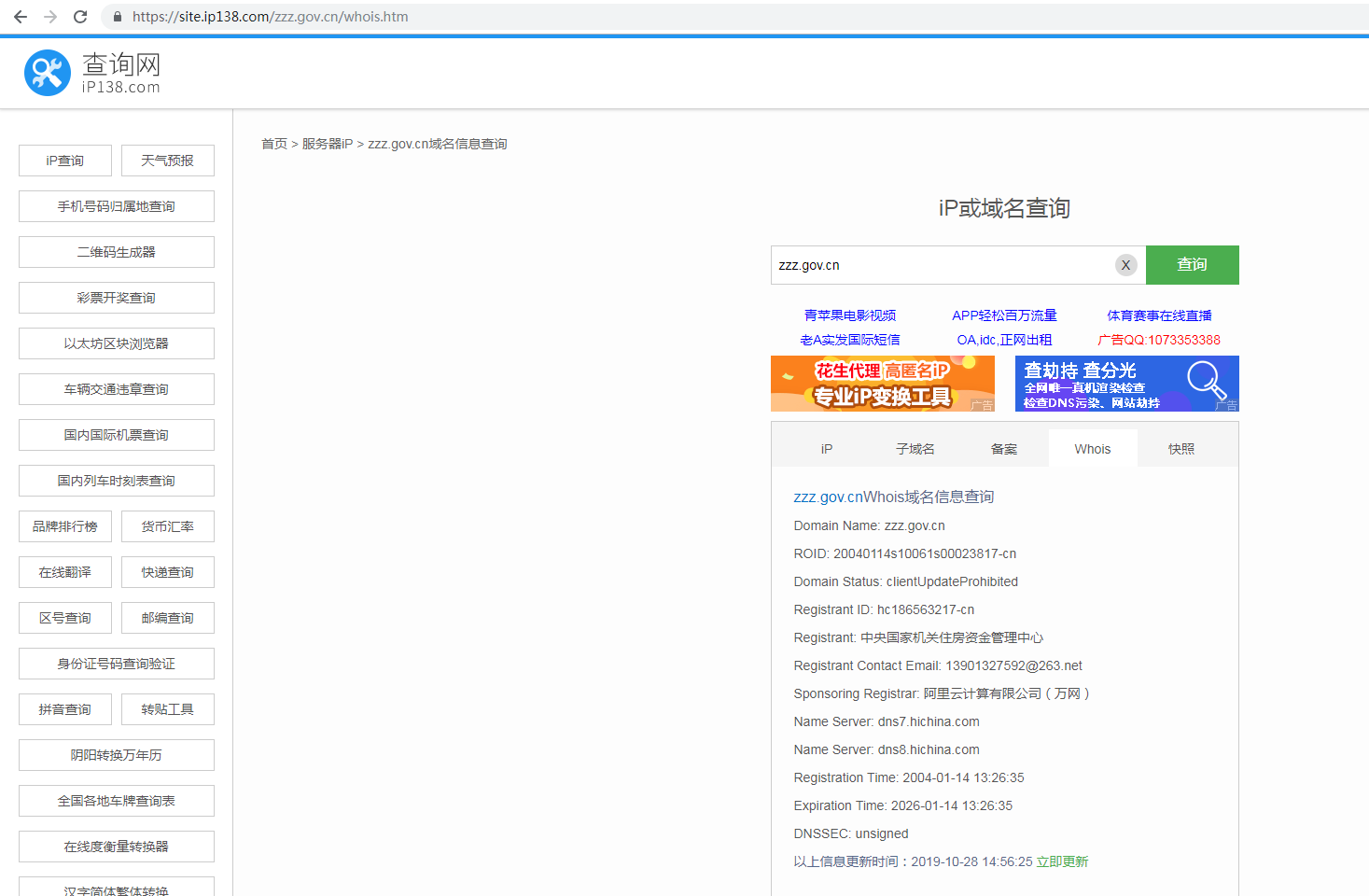Open OA,idc,正网出租 link
Screen dimensions: 1369x896
(x=1004, y=340)
